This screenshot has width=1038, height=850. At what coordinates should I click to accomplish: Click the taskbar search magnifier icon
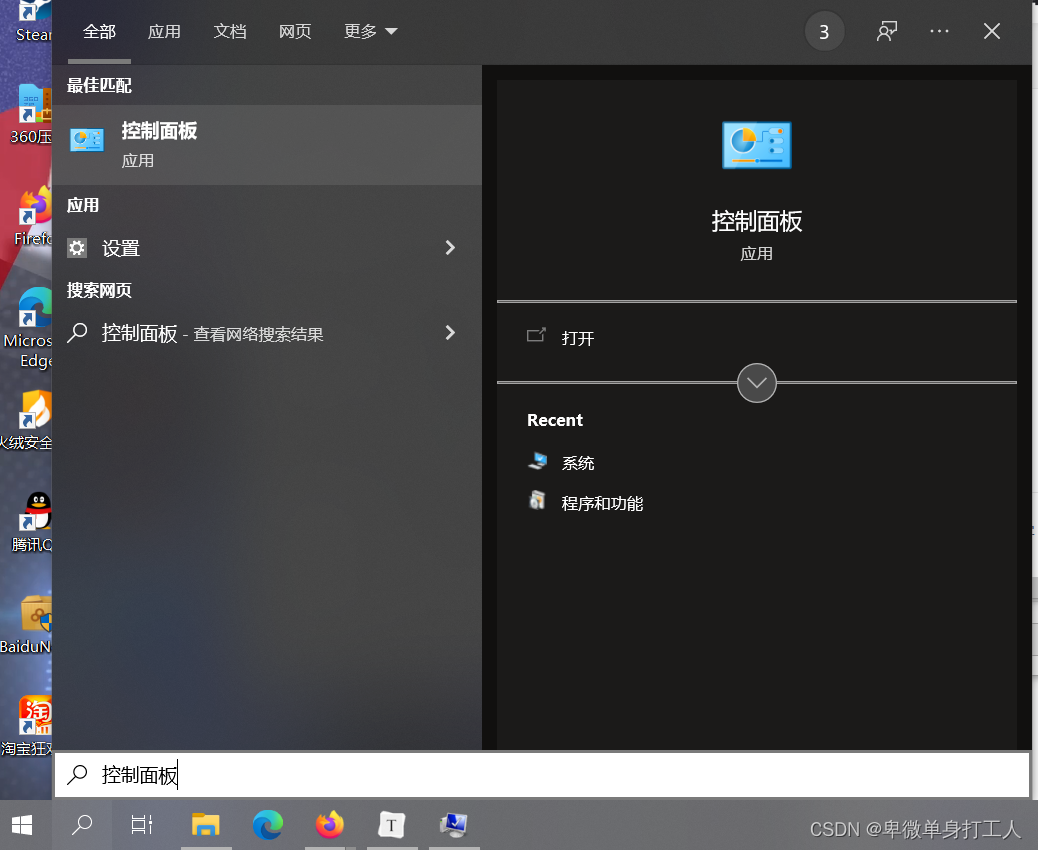81,825
